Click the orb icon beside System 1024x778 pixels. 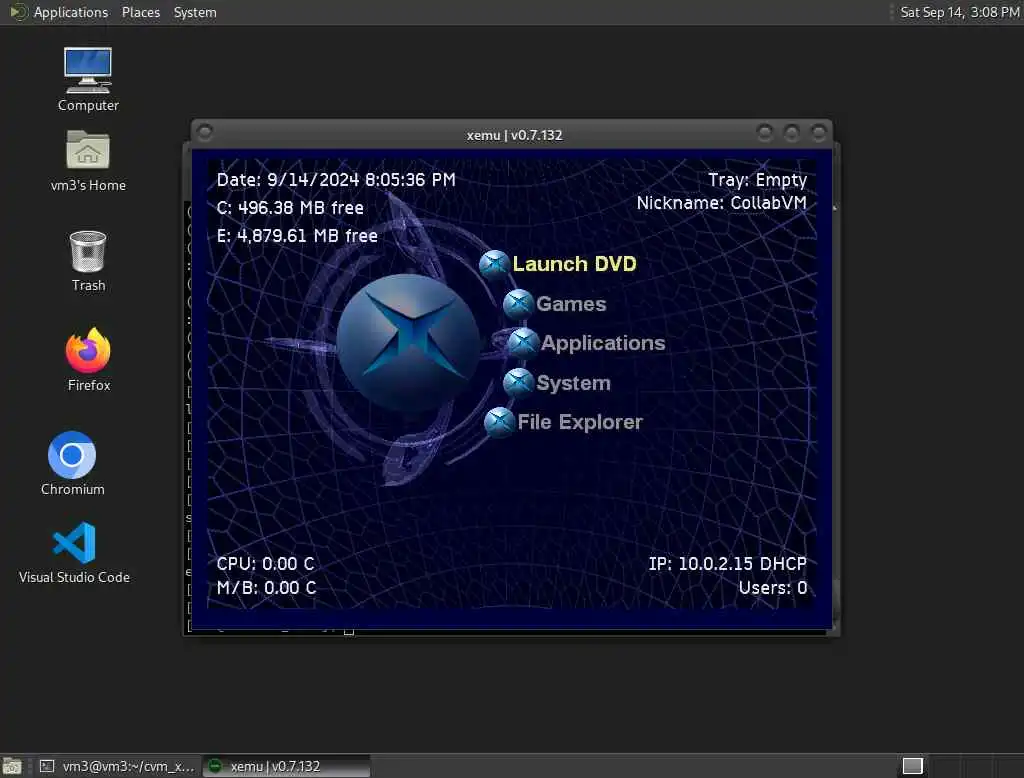click(519, 383)
